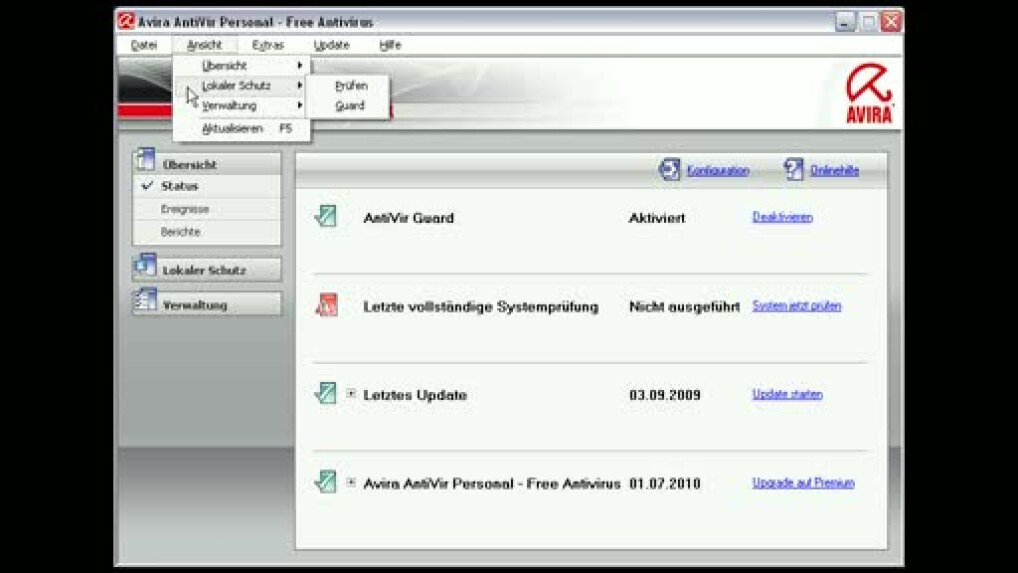The width and height of the screenshot is (1018, 573).
Task: Click the Letztes Update status icon
Action: 325,394
